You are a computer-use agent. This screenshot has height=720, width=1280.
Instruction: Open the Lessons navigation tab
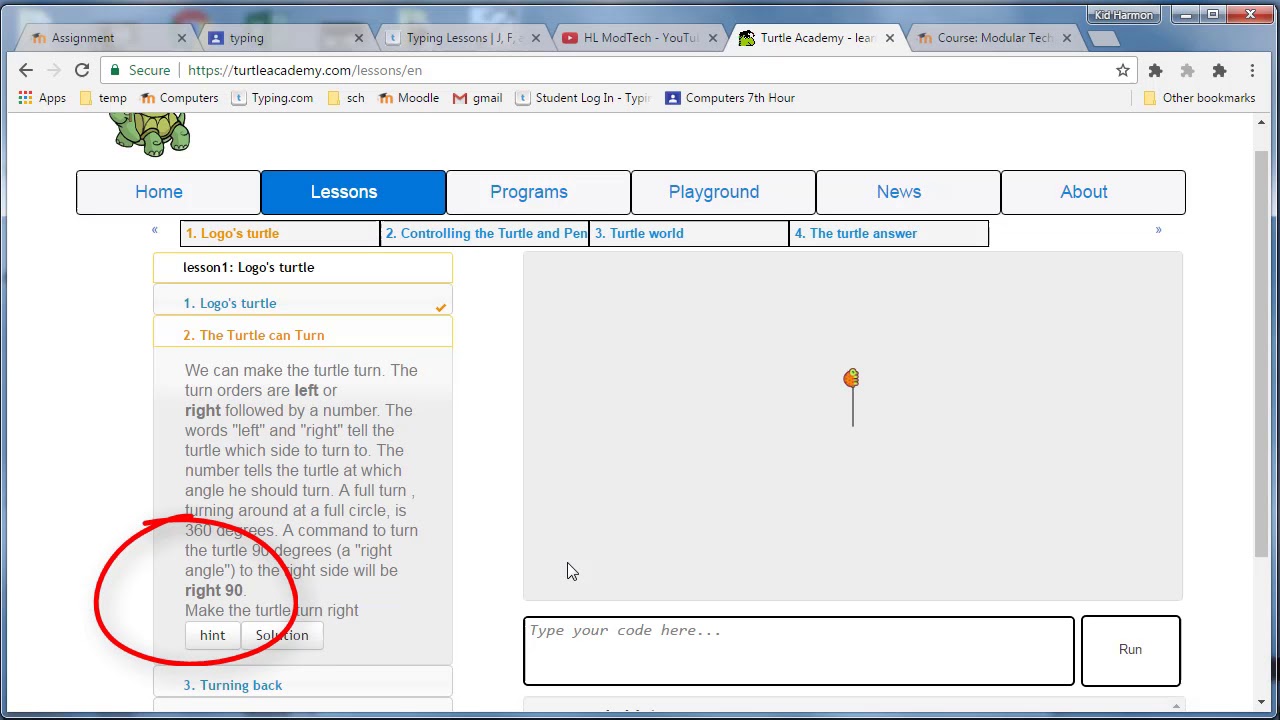(353, 192)
